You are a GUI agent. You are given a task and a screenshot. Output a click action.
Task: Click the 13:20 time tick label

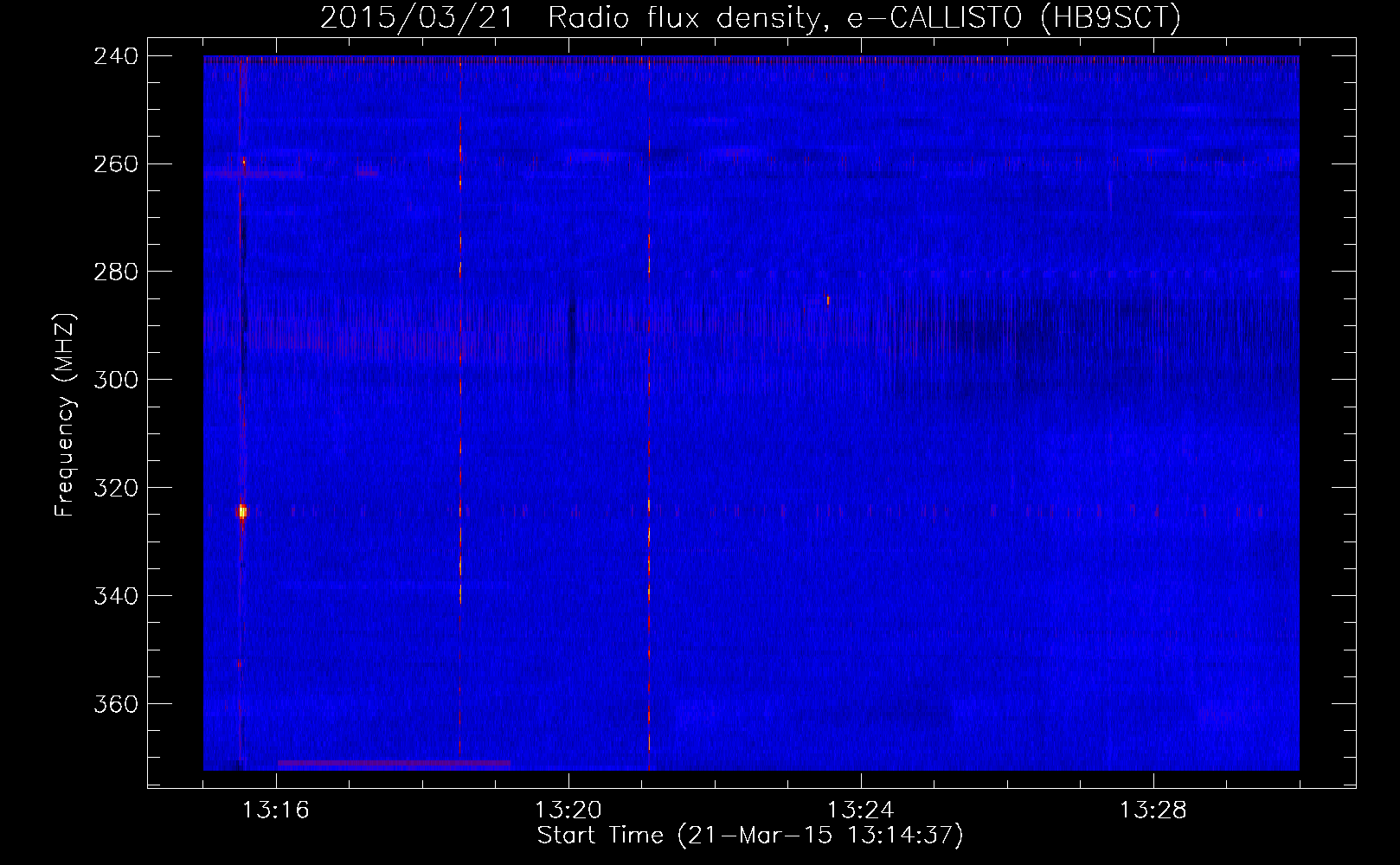(568, 810)
